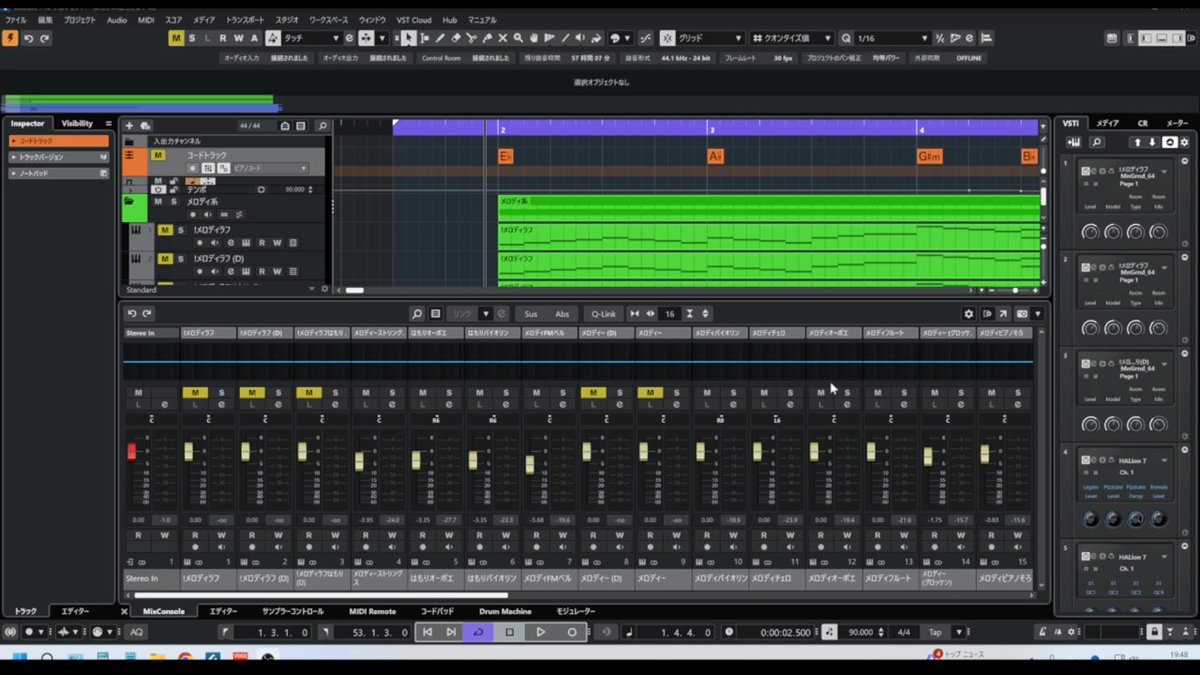Click Abs button in MixConsole
1200x675 pixels.
[x=562, y=314]
